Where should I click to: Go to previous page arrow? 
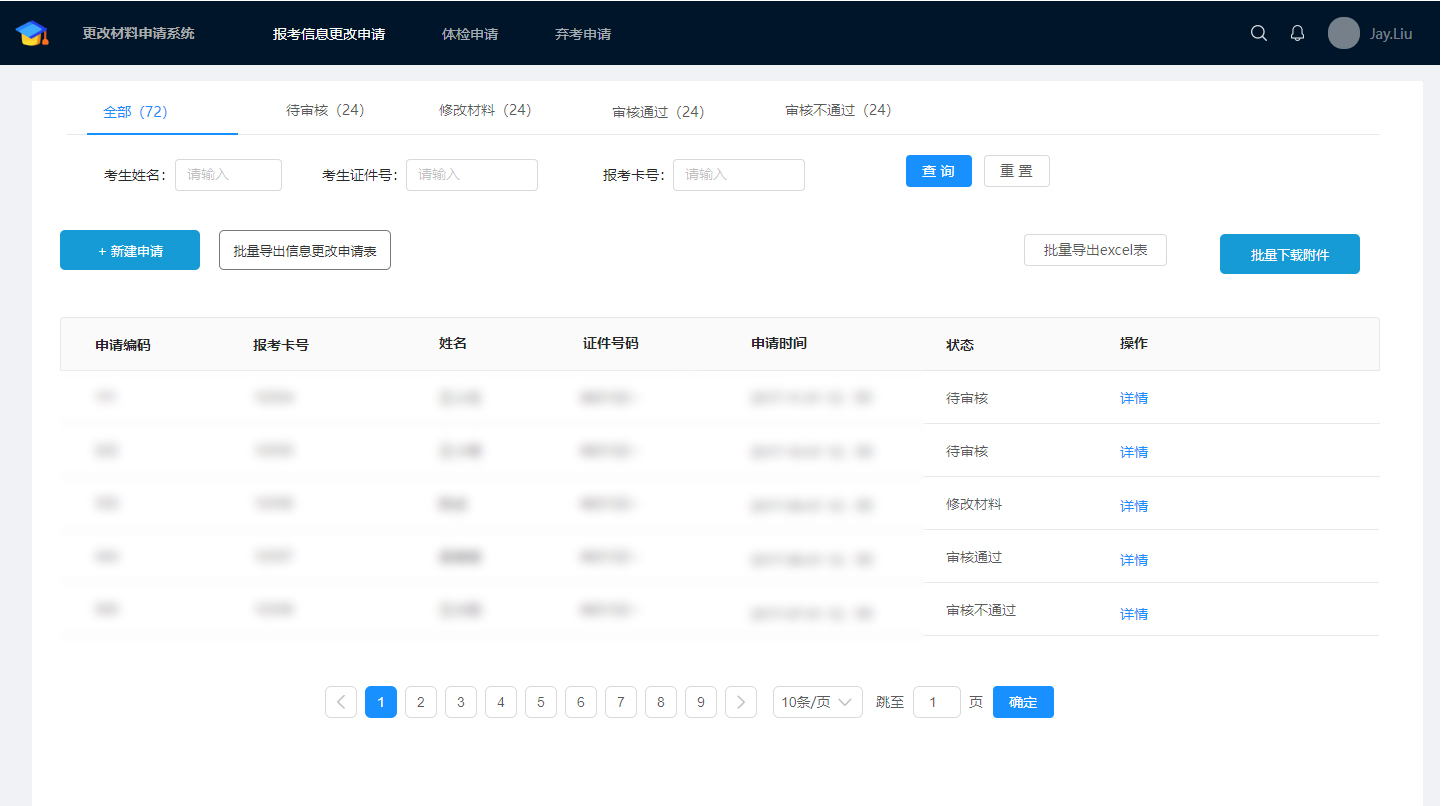tap(341, 702)
